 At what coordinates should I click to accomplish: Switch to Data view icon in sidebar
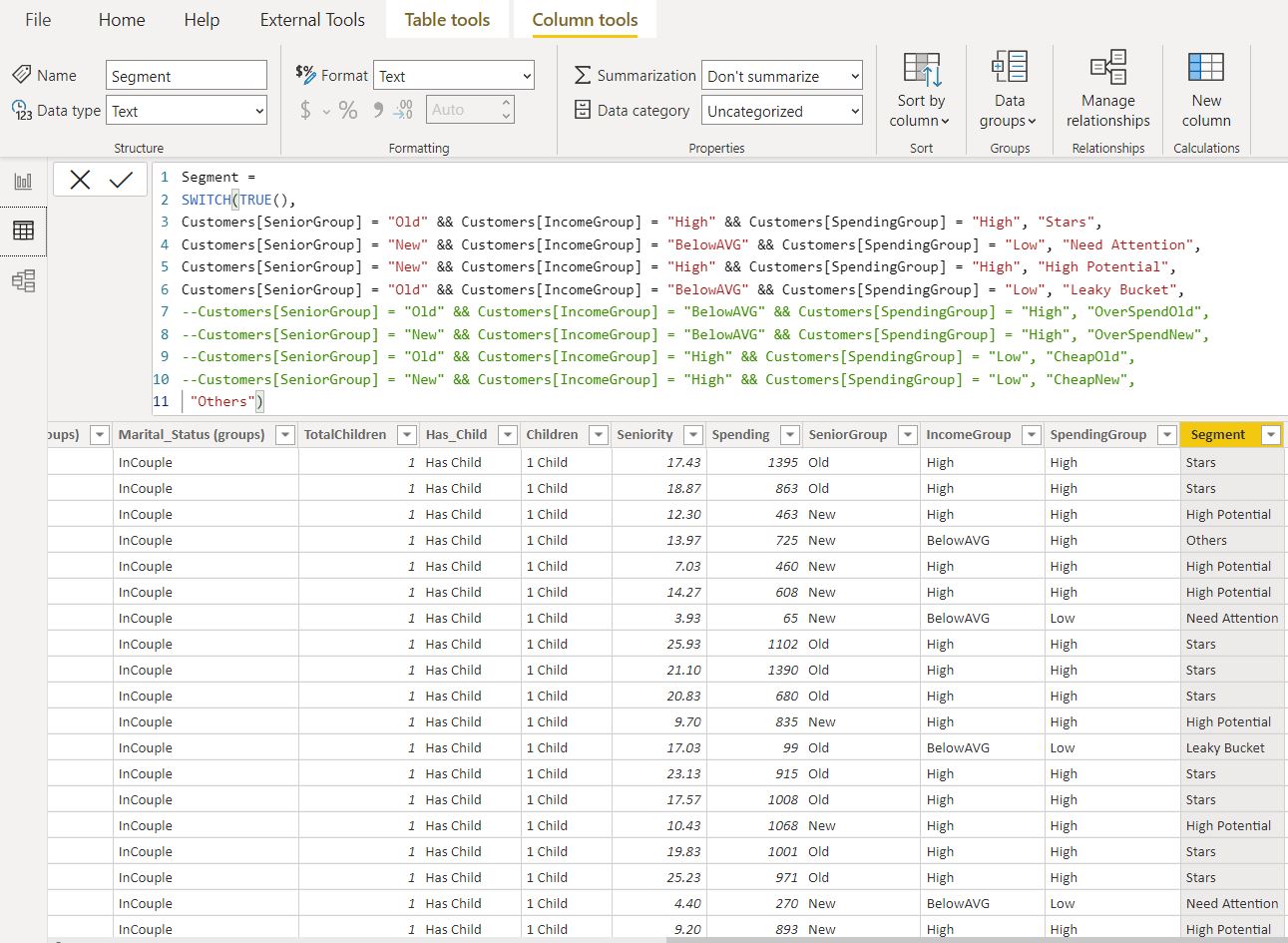[23, 231]
